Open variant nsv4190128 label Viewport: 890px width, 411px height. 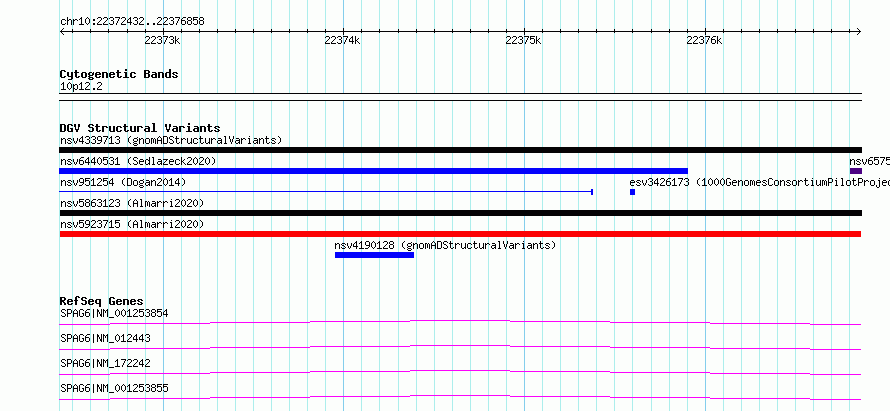coord(445,245)
